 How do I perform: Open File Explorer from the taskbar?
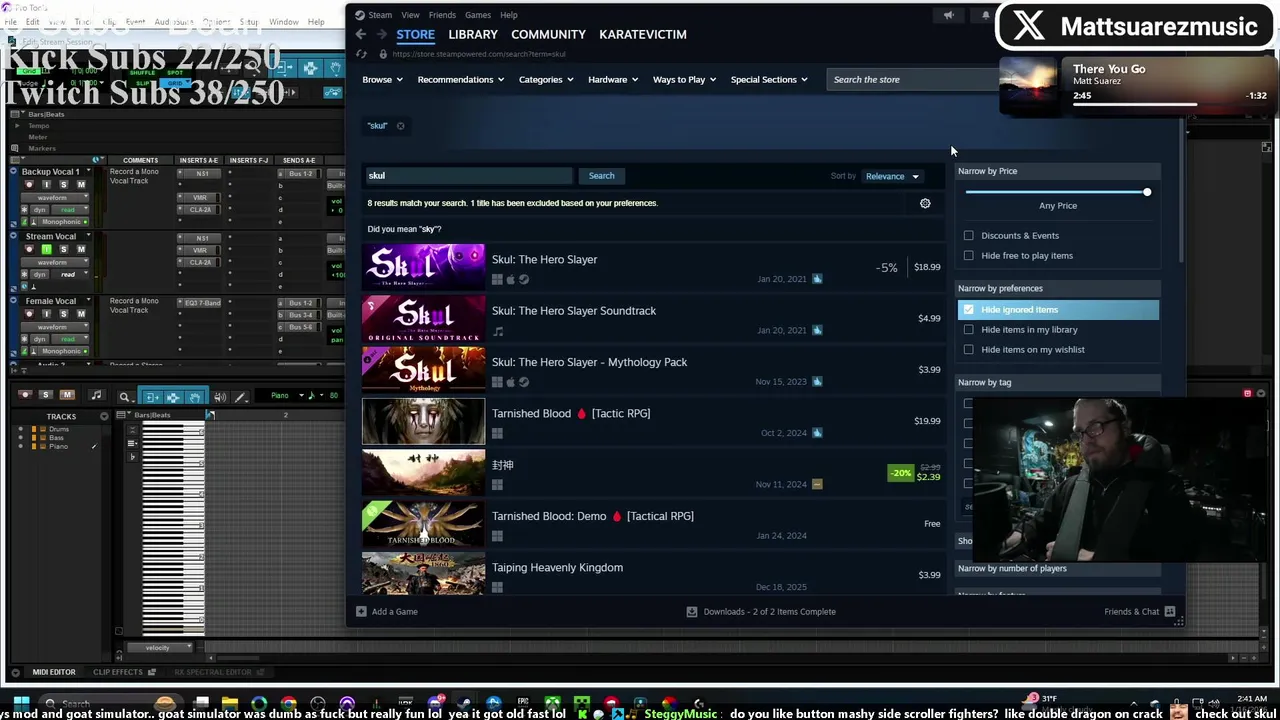(230, 704)
